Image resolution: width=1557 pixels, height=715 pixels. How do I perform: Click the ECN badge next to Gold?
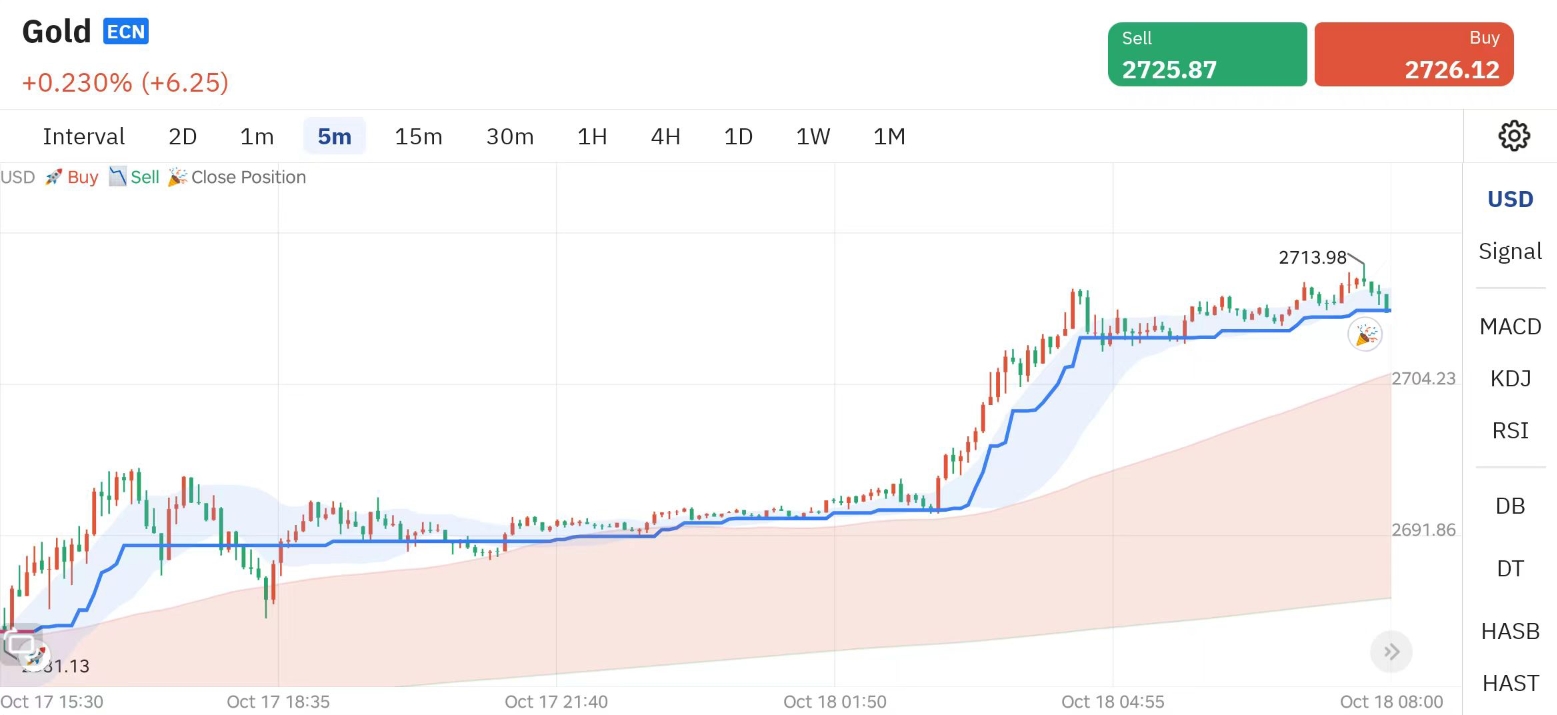point(126,32)
